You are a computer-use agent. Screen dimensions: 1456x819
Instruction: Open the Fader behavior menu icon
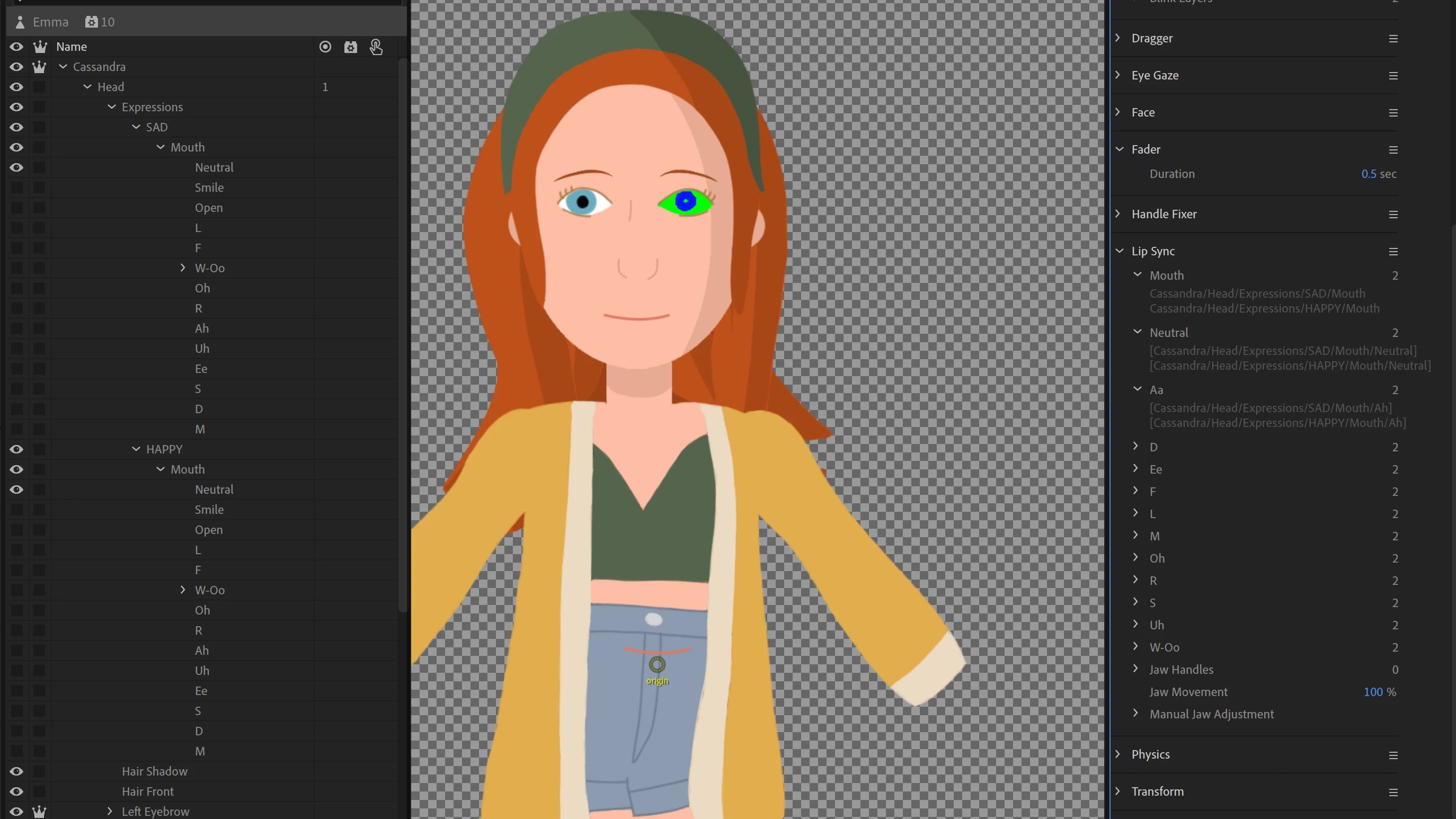tap(1393, 150)
